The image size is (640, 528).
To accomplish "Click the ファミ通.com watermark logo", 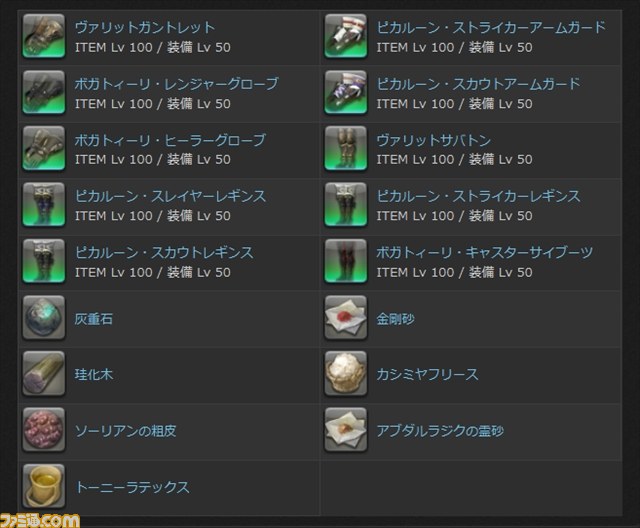I will coord(40,521).
